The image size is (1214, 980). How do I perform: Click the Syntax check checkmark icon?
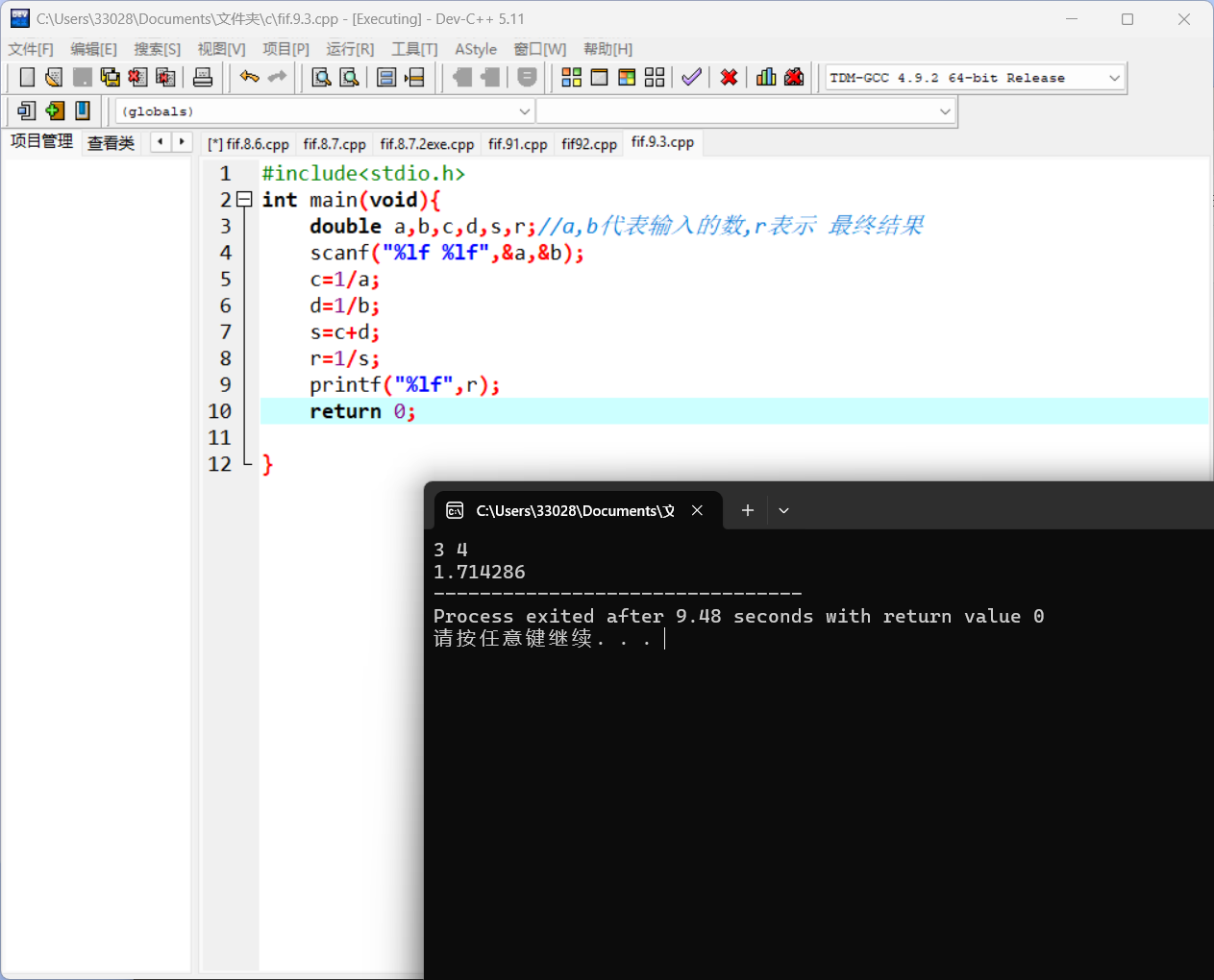point(691,78)
